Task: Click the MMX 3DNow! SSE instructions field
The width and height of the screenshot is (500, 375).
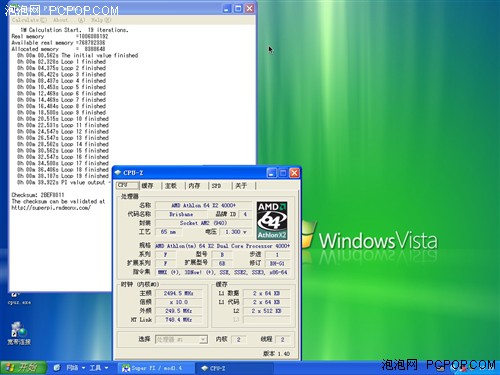Action: point(223,272)
